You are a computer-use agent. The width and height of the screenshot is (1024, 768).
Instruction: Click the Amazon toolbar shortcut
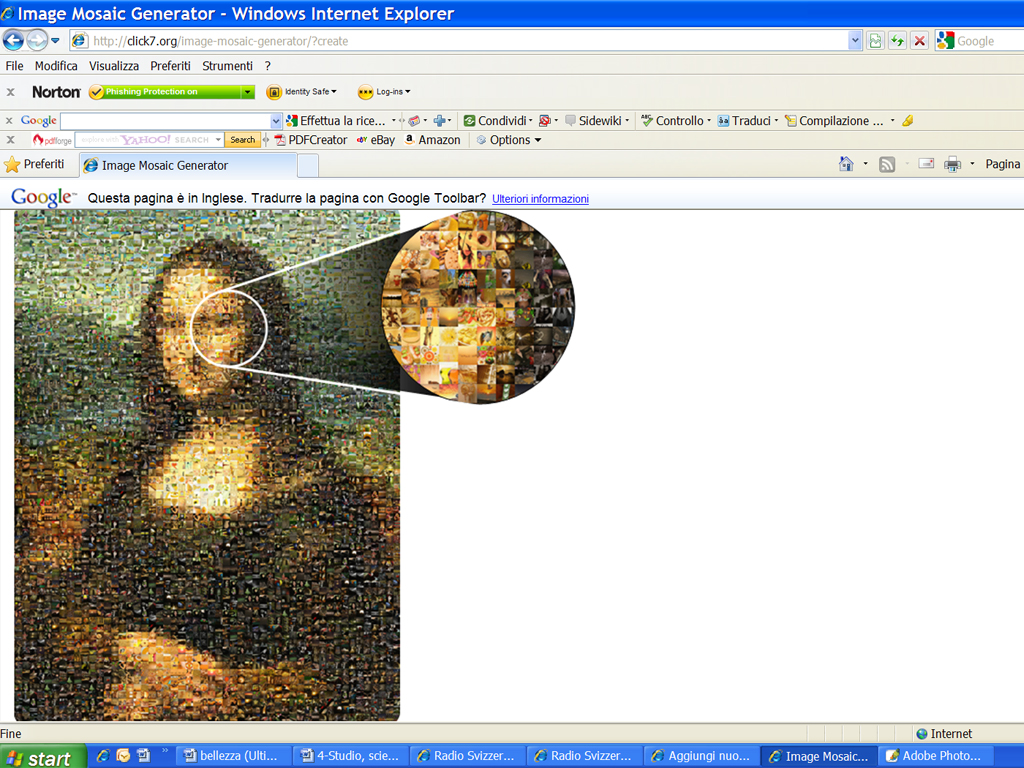pyautogui.click(x=432, y=140)
